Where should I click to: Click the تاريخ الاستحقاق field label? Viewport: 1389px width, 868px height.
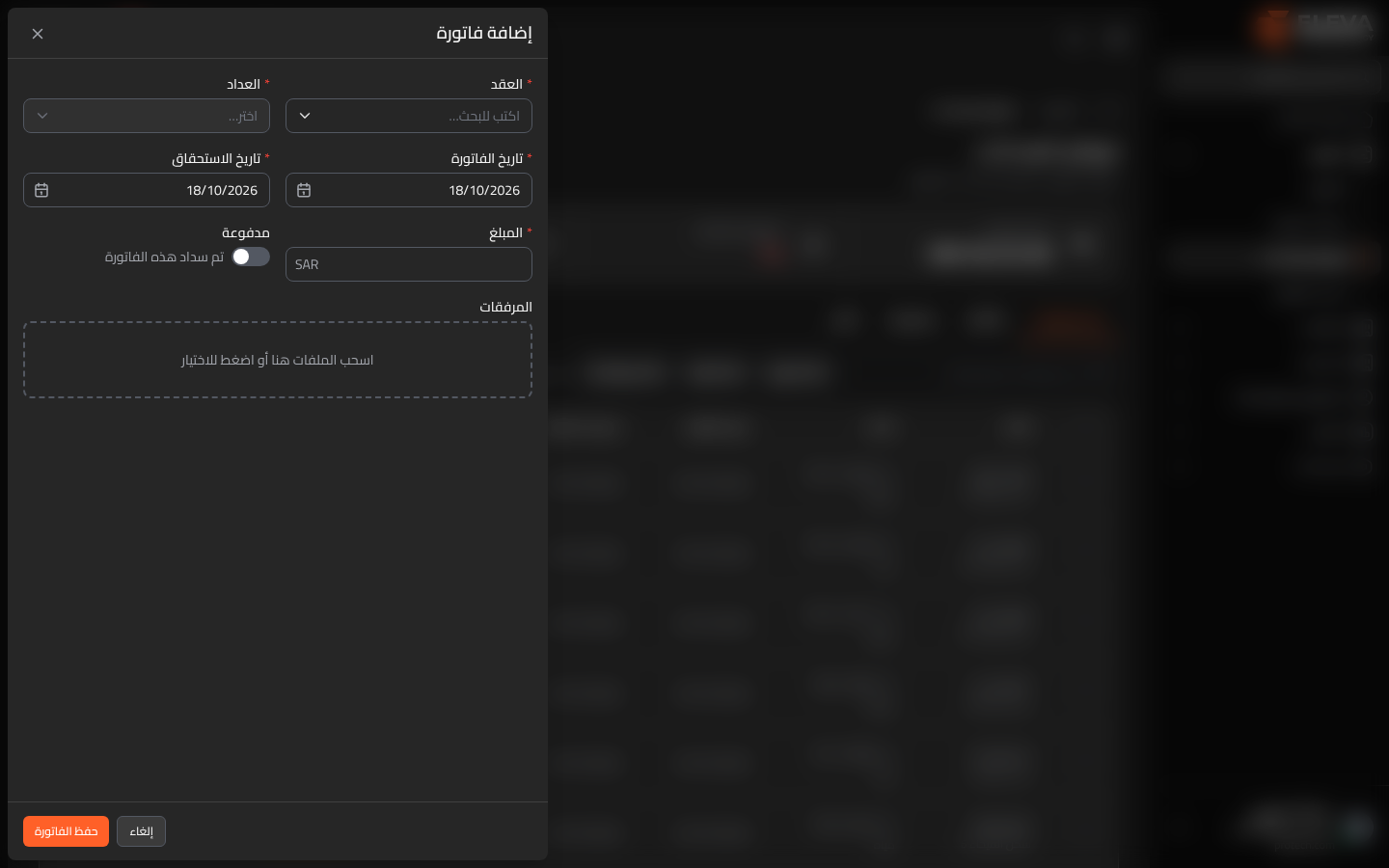[x=216, y=158]
